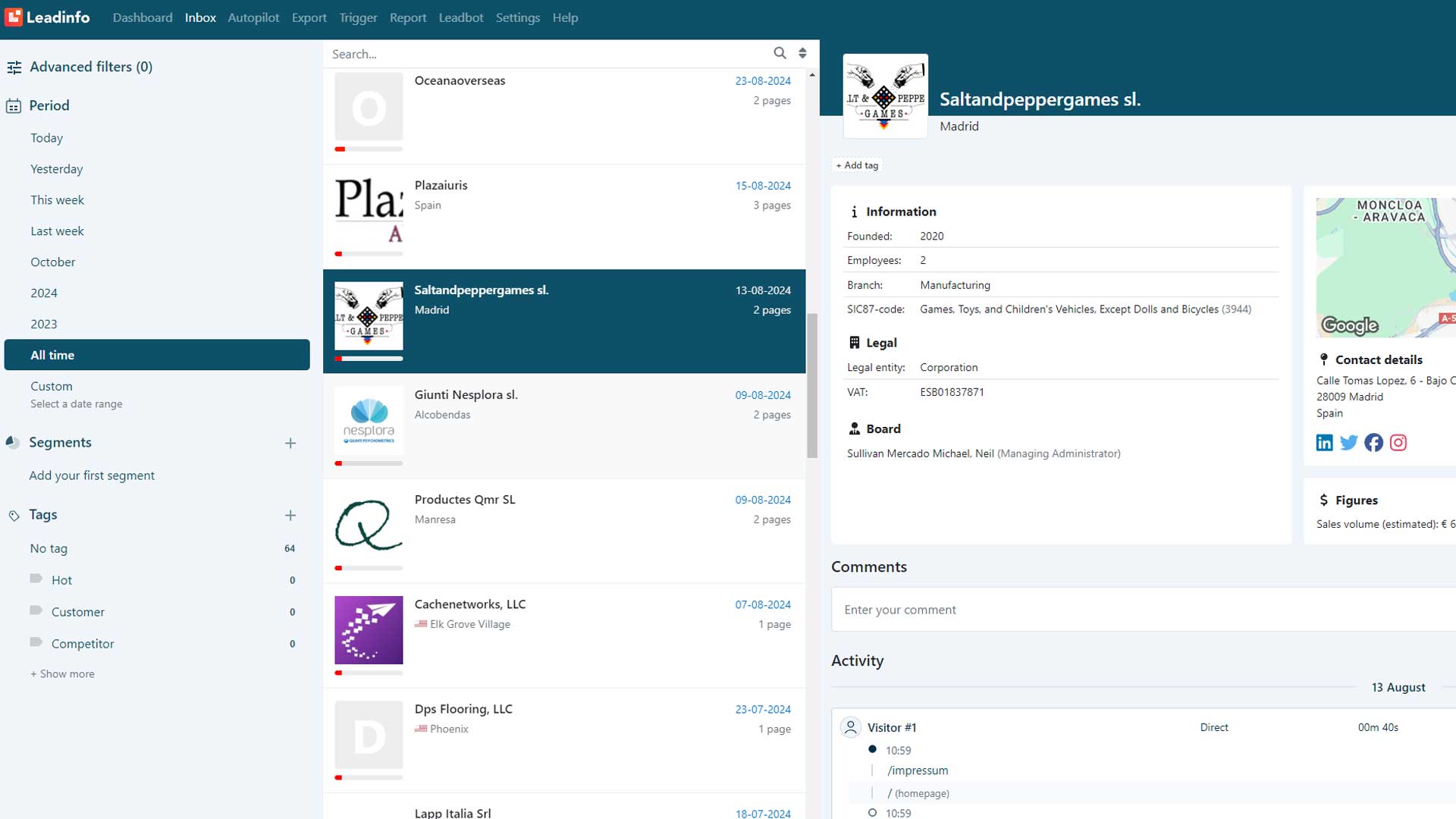
Task: Open the Export menu
Action: tap(309, 17)
